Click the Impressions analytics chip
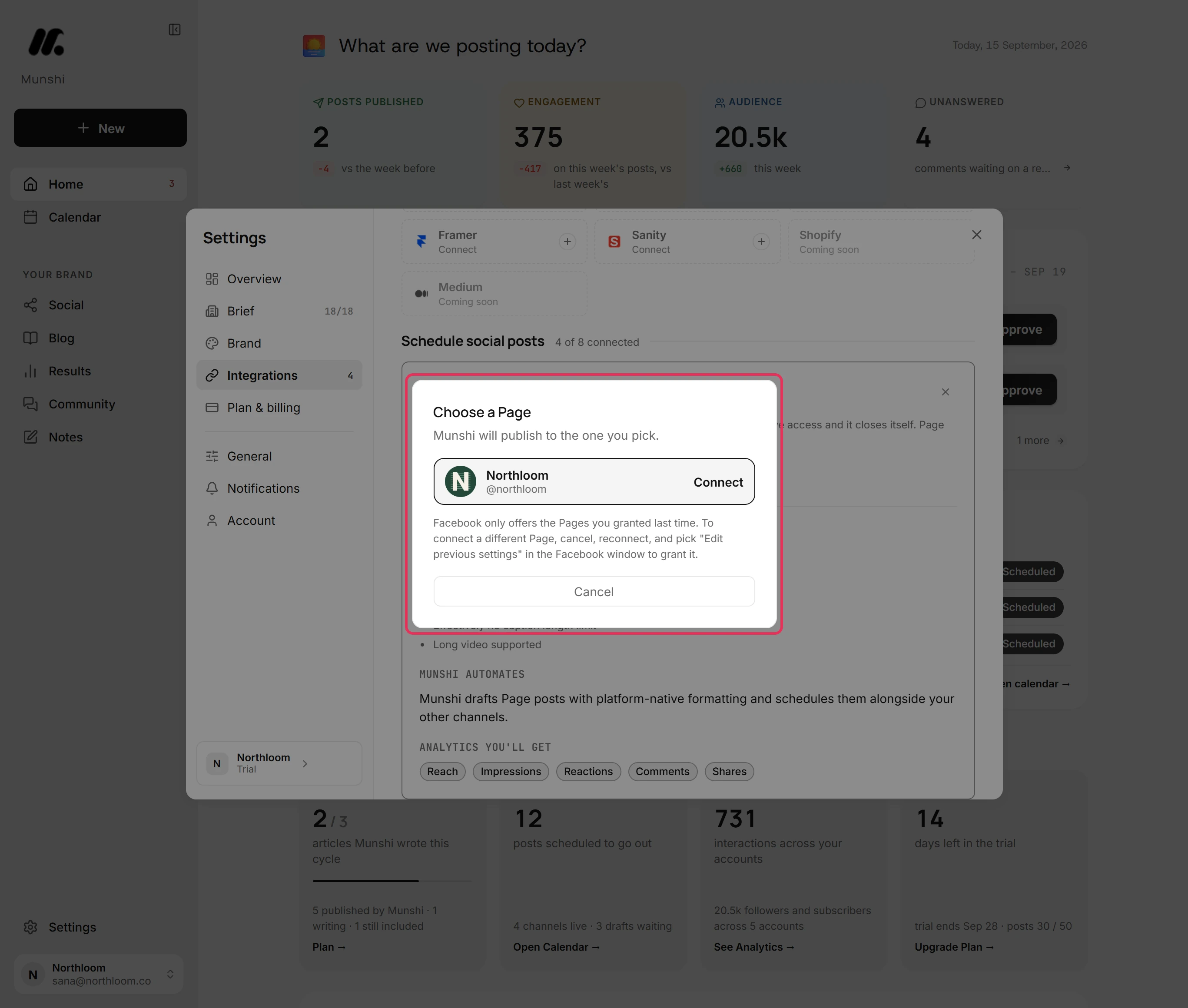 [x=511, y=772]
